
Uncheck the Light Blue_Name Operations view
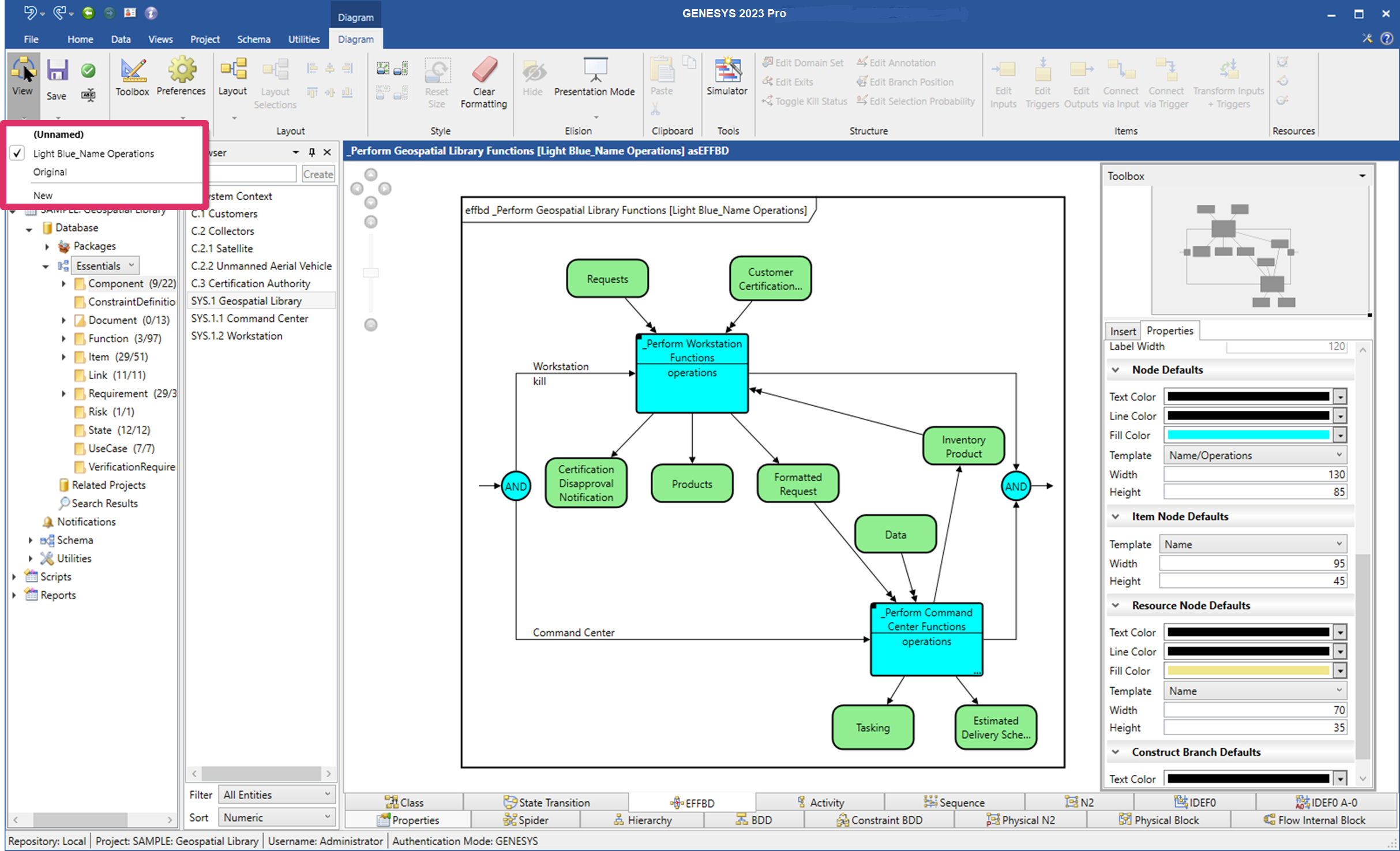pos(17,153)
